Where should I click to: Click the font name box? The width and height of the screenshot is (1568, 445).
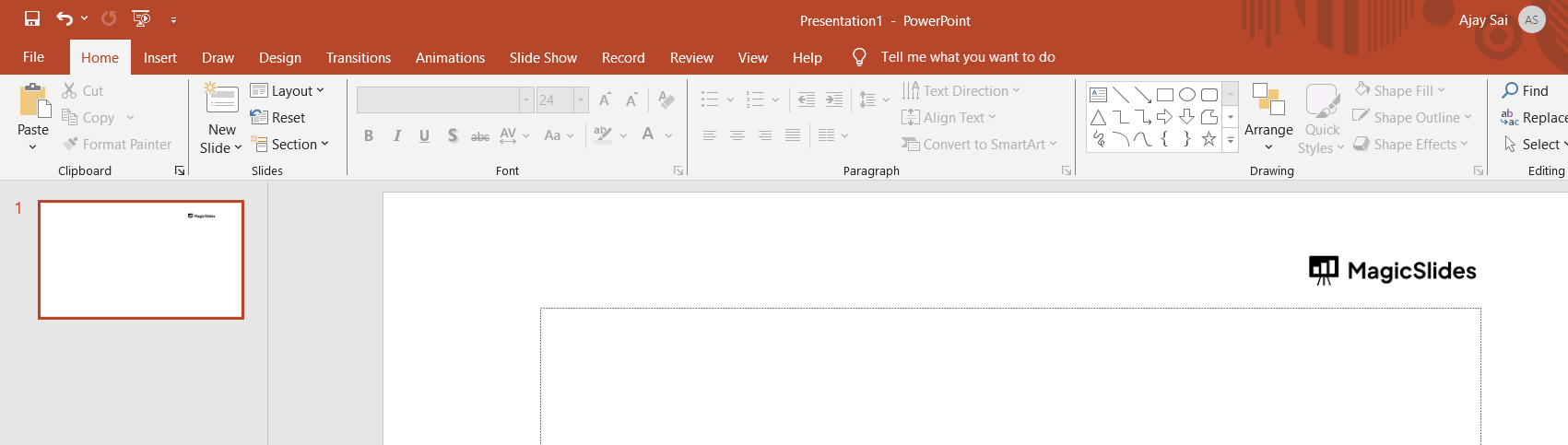[x=438, y=100]
